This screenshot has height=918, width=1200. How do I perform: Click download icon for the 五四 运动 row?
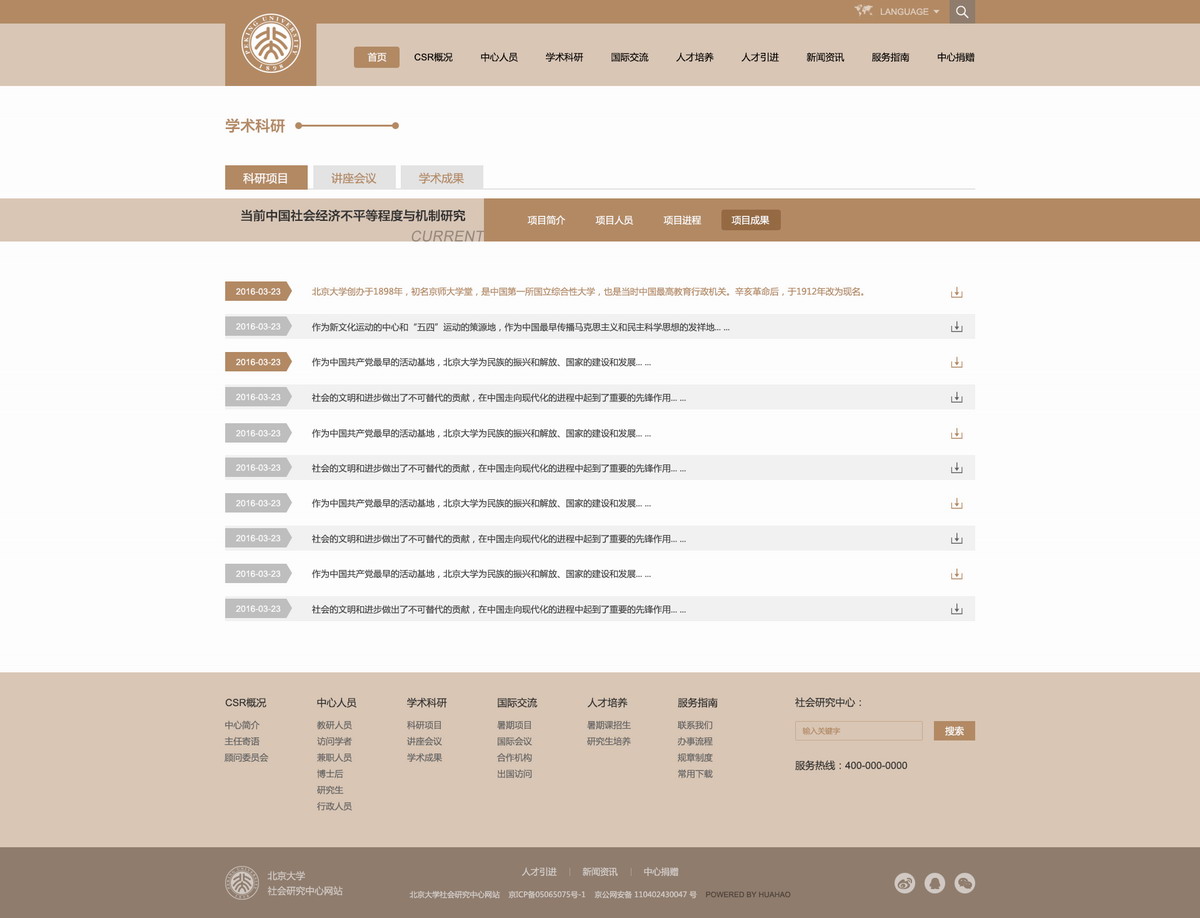[x=956, y=327]
